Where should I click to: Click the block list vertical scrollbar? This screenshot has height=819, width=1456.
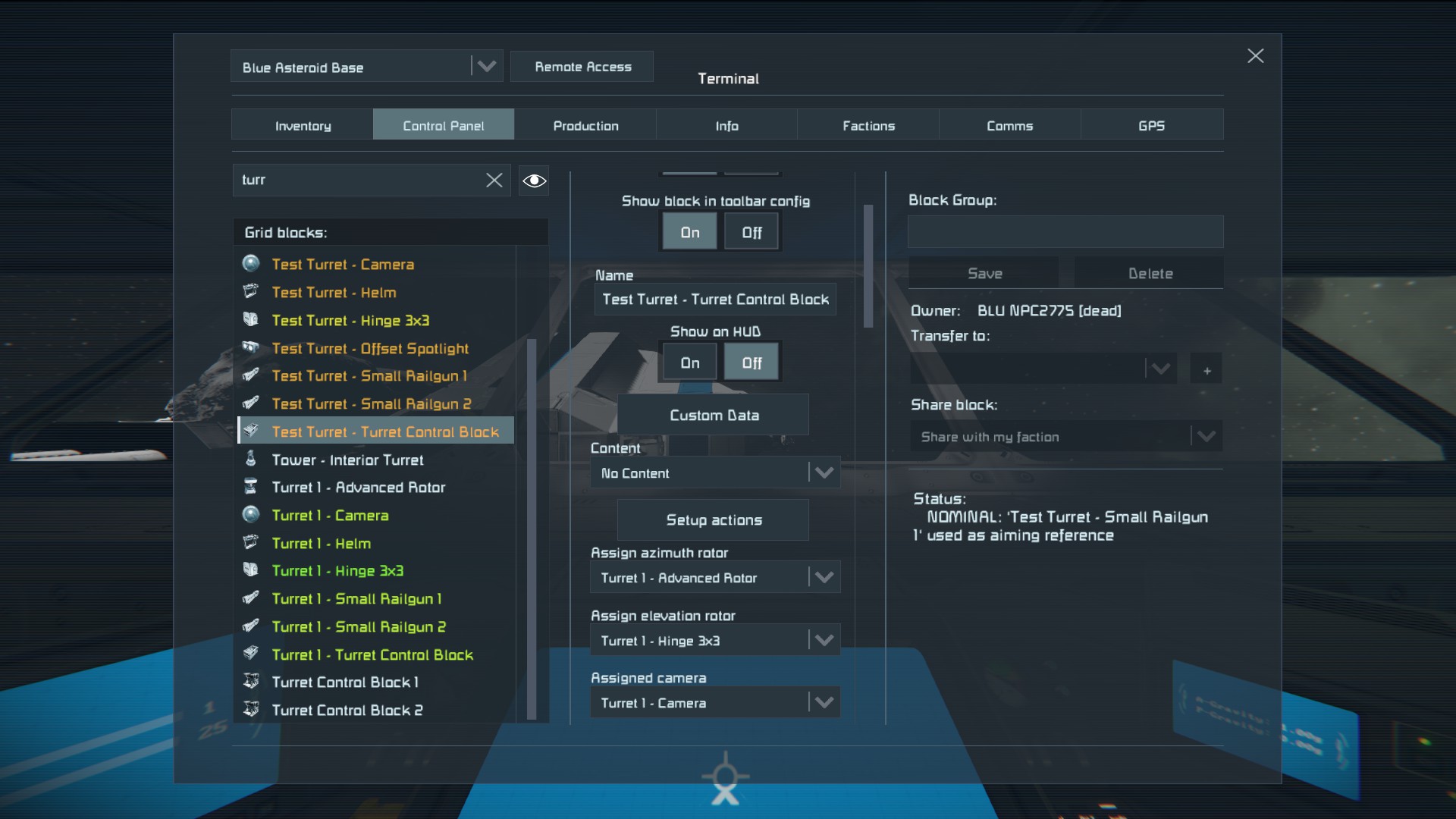coord(532,528)
